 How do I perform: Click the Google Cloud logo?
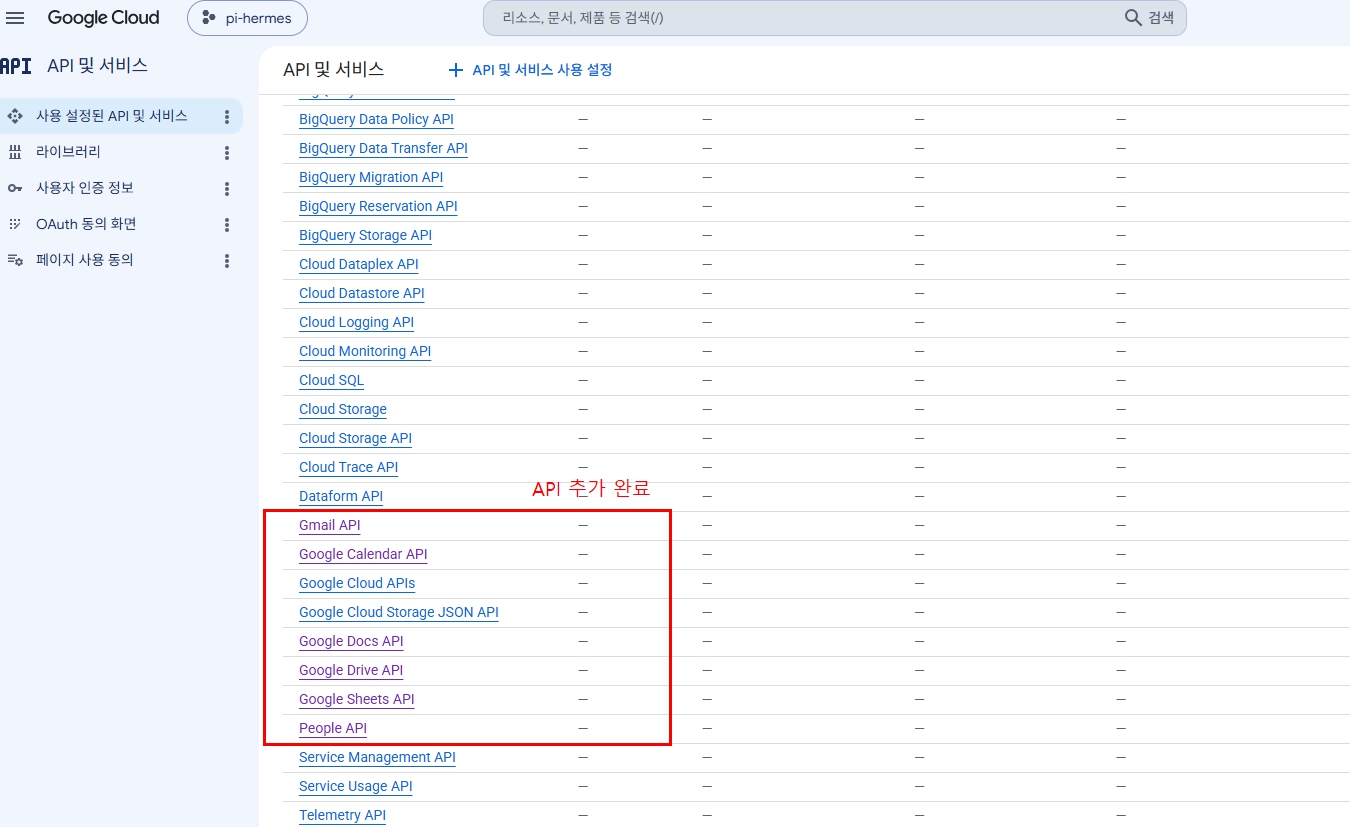tap(103, 18)
